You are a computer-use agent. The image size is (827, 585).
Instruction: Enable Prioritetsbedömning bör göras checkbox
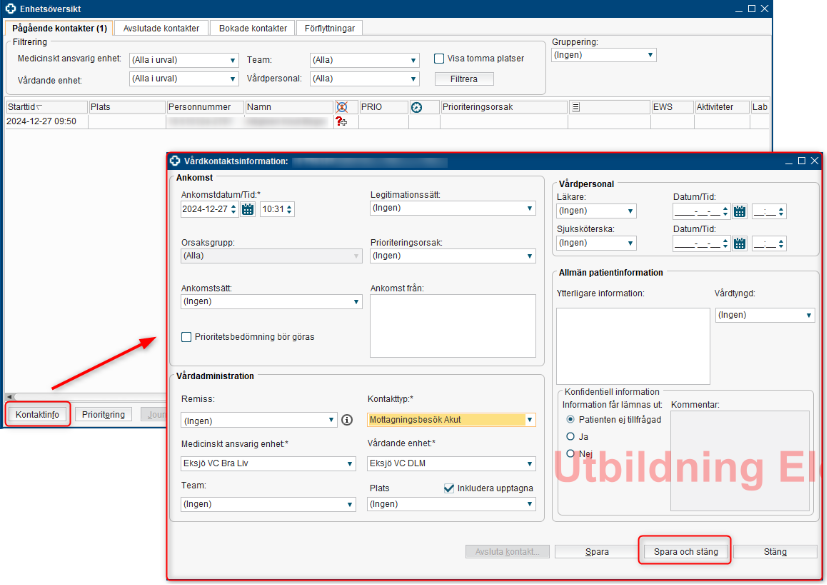tap(187, 337)
